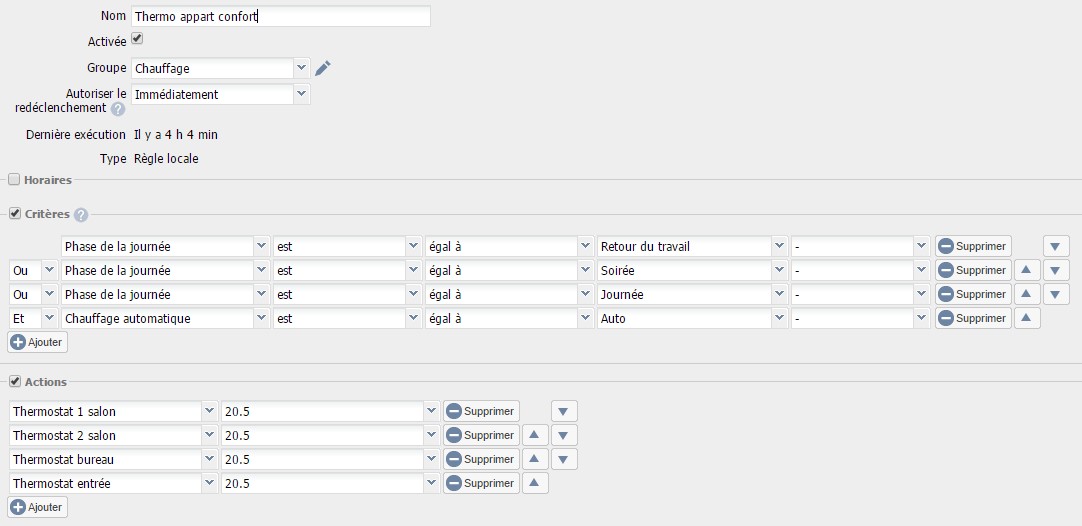Move the Soirée criterion row up
This screenshot has height=526, width=1082.
[1027, 270]
